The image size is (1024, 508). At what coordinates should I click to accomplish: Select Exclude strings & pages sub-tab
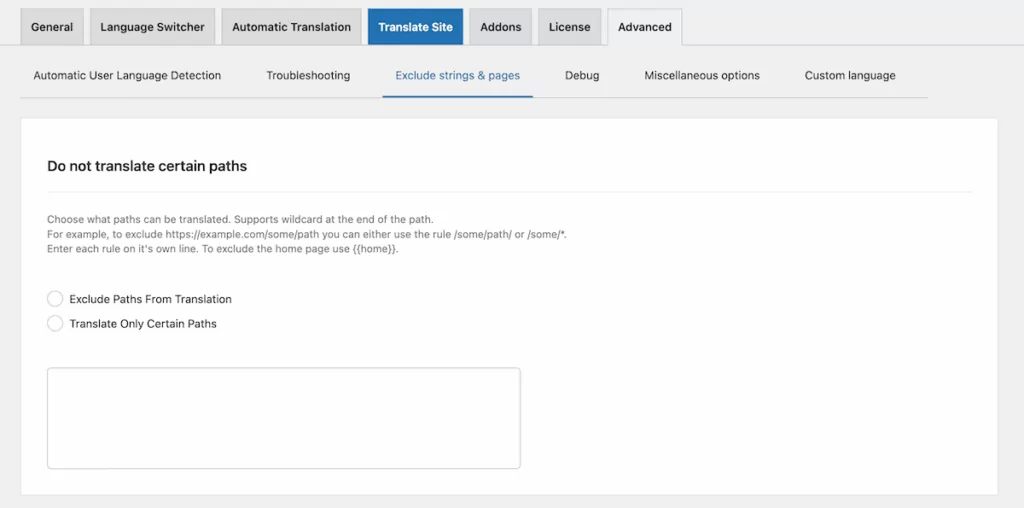tap(458, 75)
